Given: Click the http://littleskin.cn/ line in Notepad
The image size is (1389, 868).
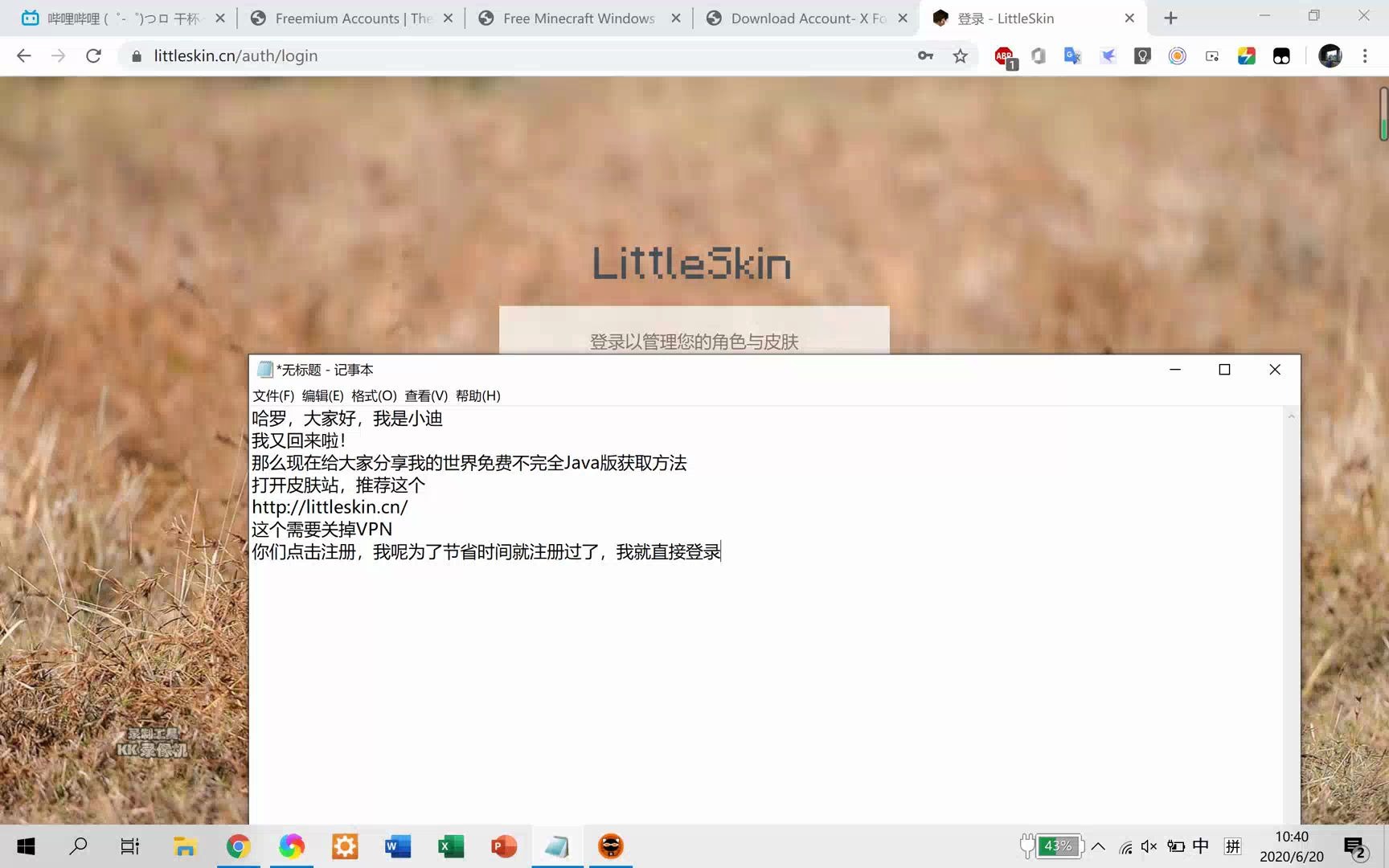Looking at the screenshot, I should pos(330,507).
